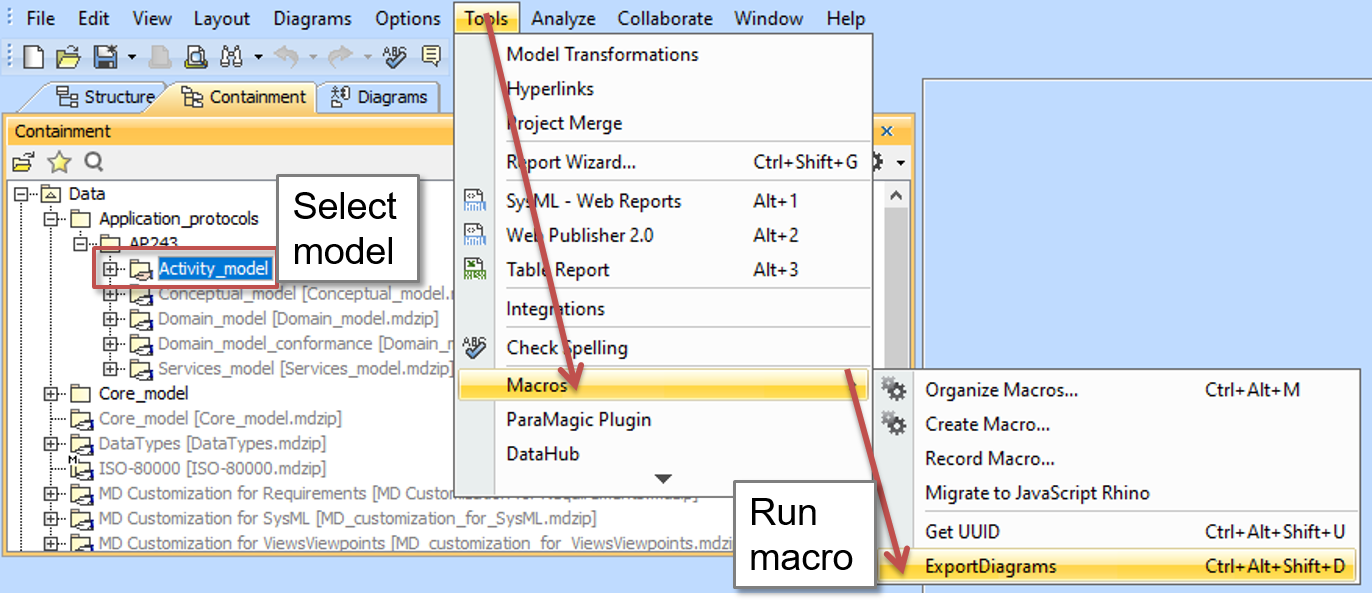Click the spell check toolbar icon

click(395, 57)
